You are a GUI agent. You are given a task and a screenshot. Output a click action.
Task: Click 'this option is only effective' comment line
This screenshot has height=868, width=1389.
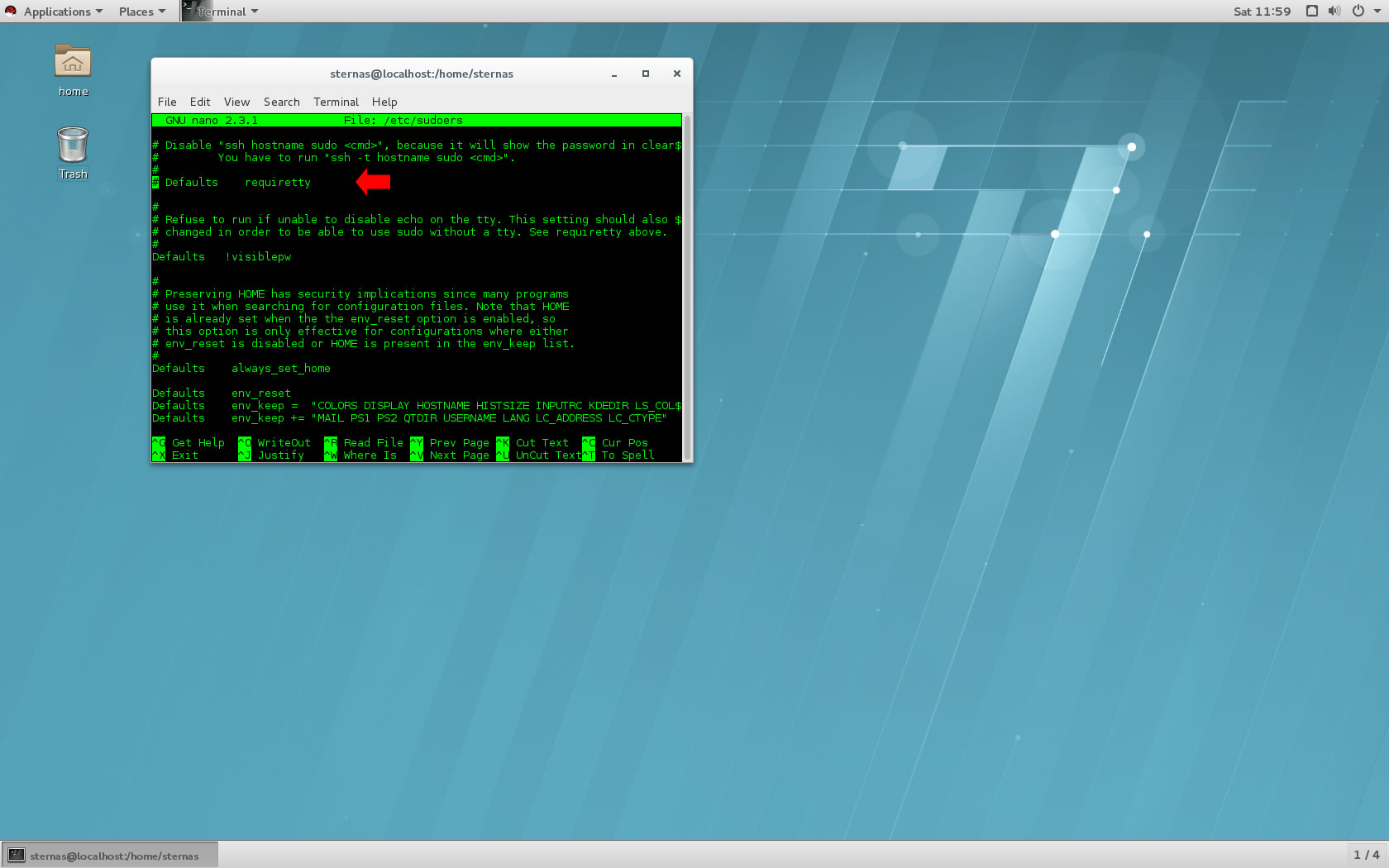[360, 331]
